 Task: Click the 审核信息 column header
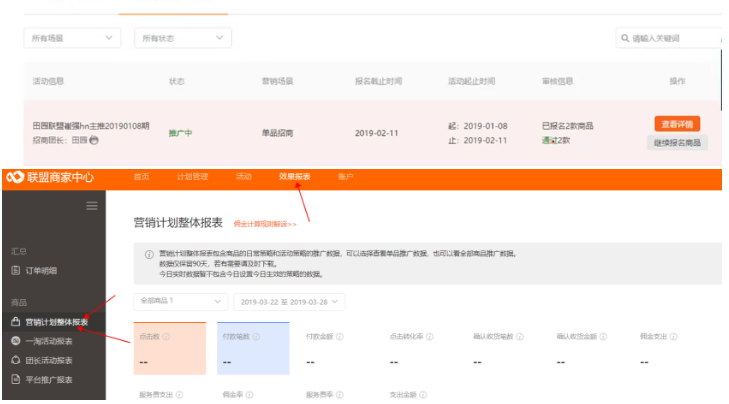click(x=557, y=81)
